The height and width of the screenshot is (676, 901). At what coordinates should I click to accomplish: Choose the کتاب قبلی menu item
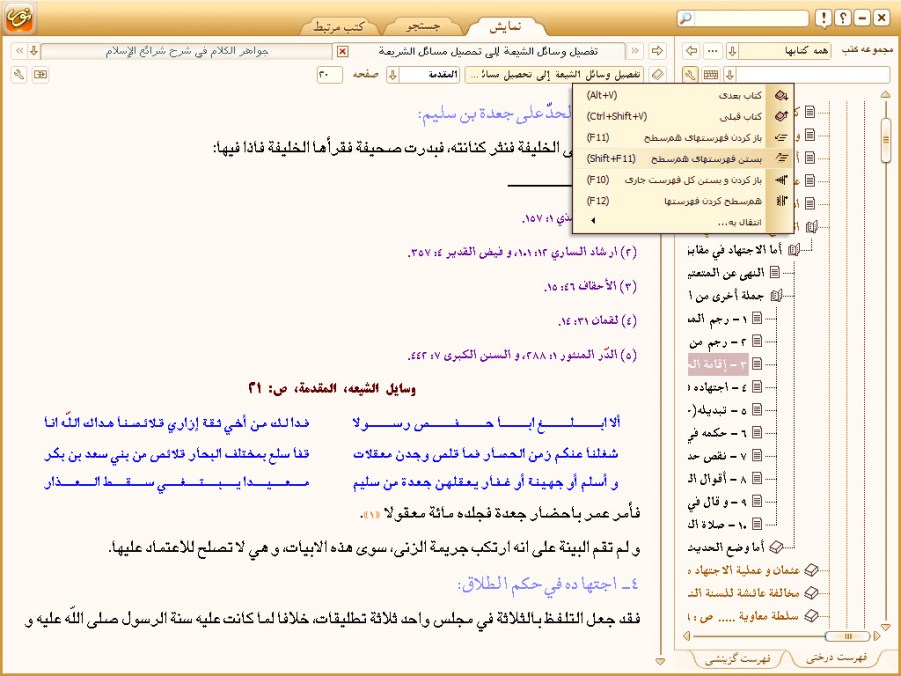[x=684, y=116]
